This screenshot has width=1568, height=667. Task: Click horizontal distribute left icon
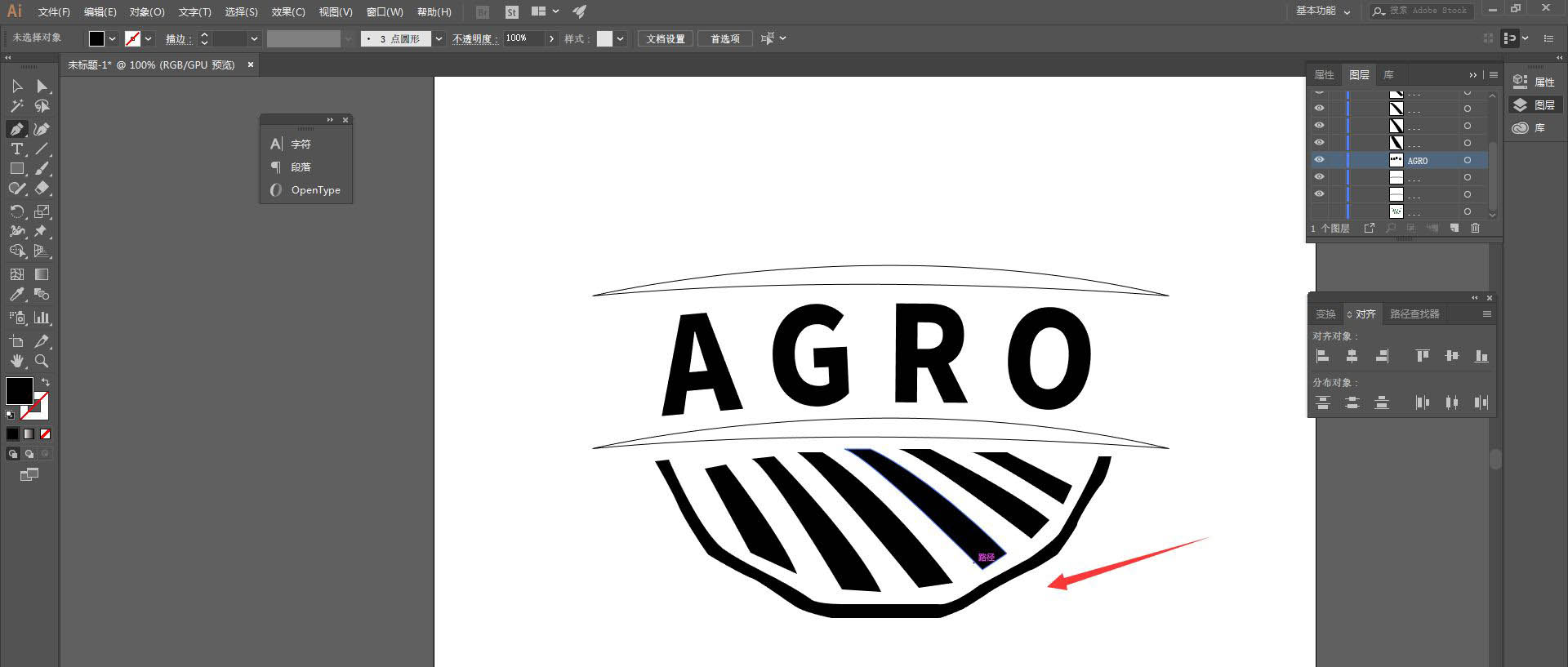1423,402
